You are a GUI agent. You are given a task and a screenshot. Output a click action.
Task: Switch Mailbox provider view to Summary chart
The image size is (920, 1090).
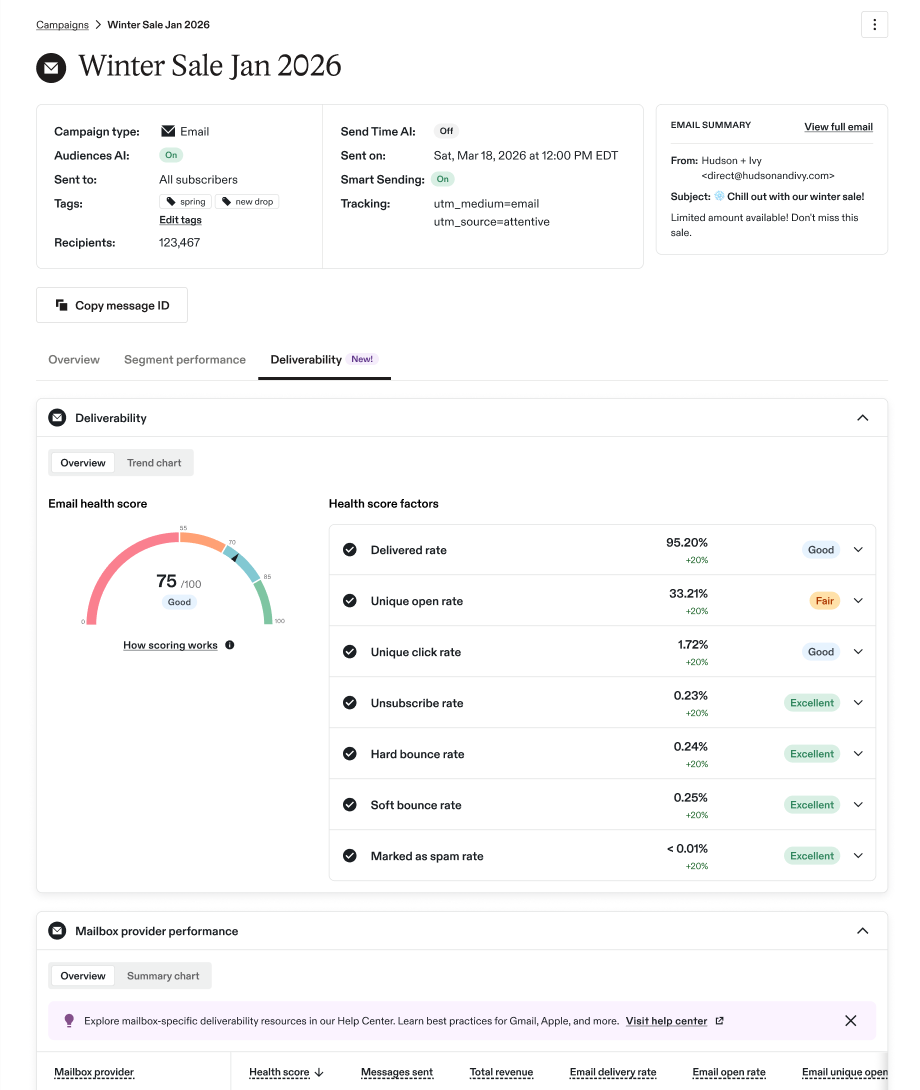[163, 976]
